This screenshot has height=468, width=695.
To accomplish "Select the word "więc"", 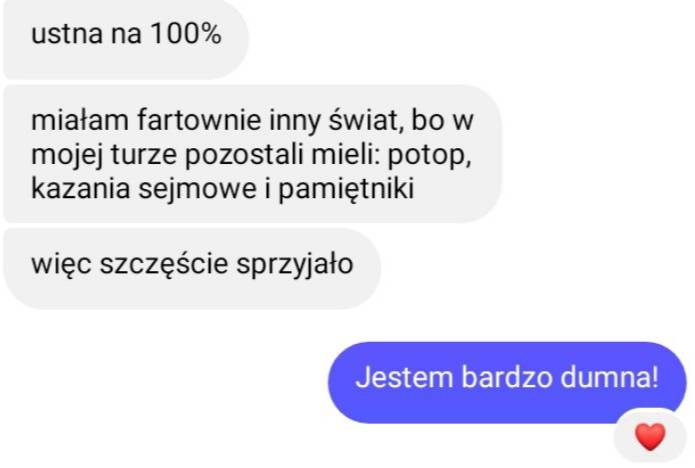I will pyautogui.click(x=61, y=266).
